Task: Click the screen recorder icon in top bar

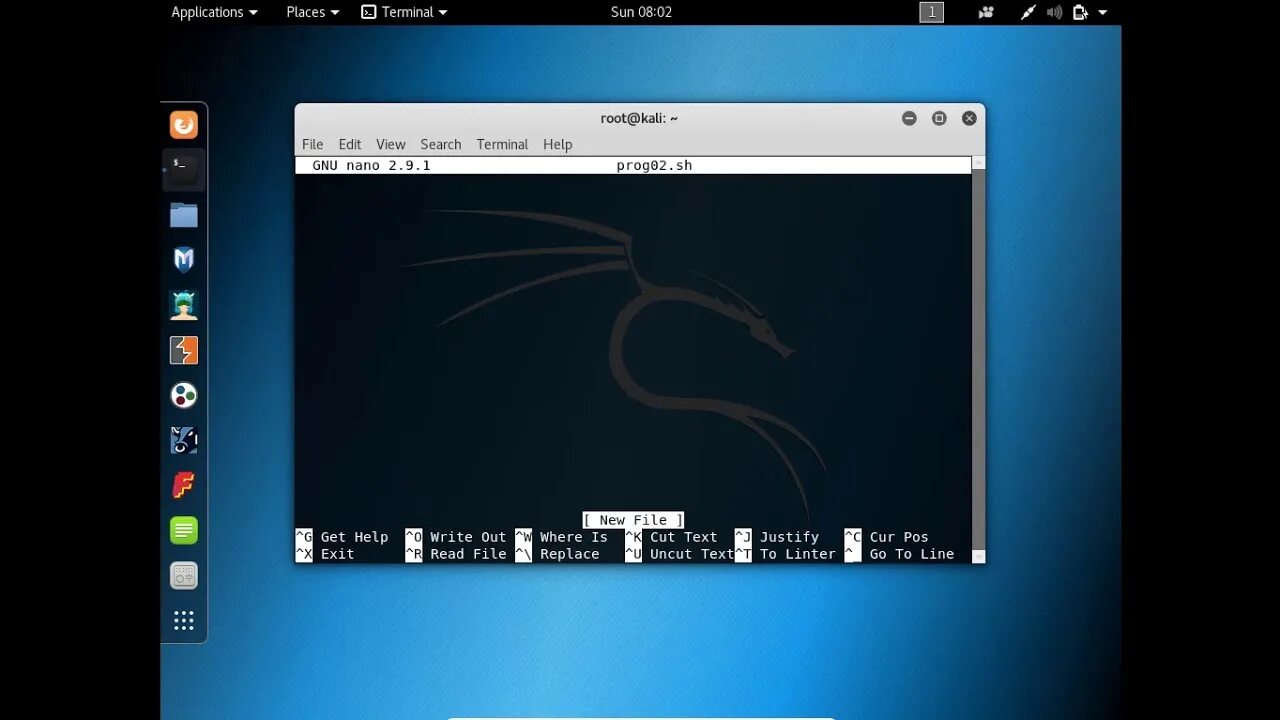Action: tap(987, 12)
